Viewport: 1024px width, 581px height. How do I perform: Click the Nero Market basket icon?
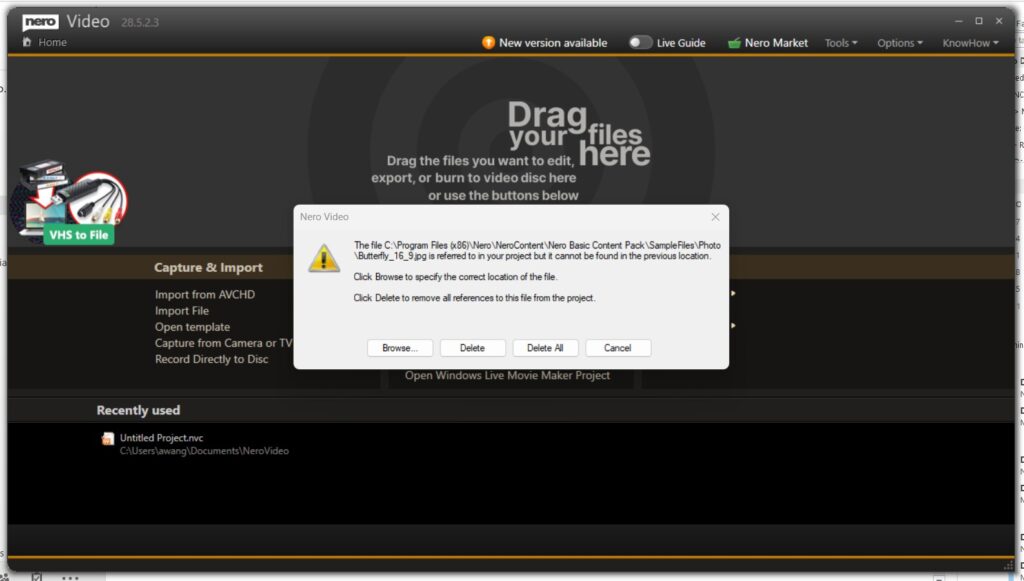(734, 43)
